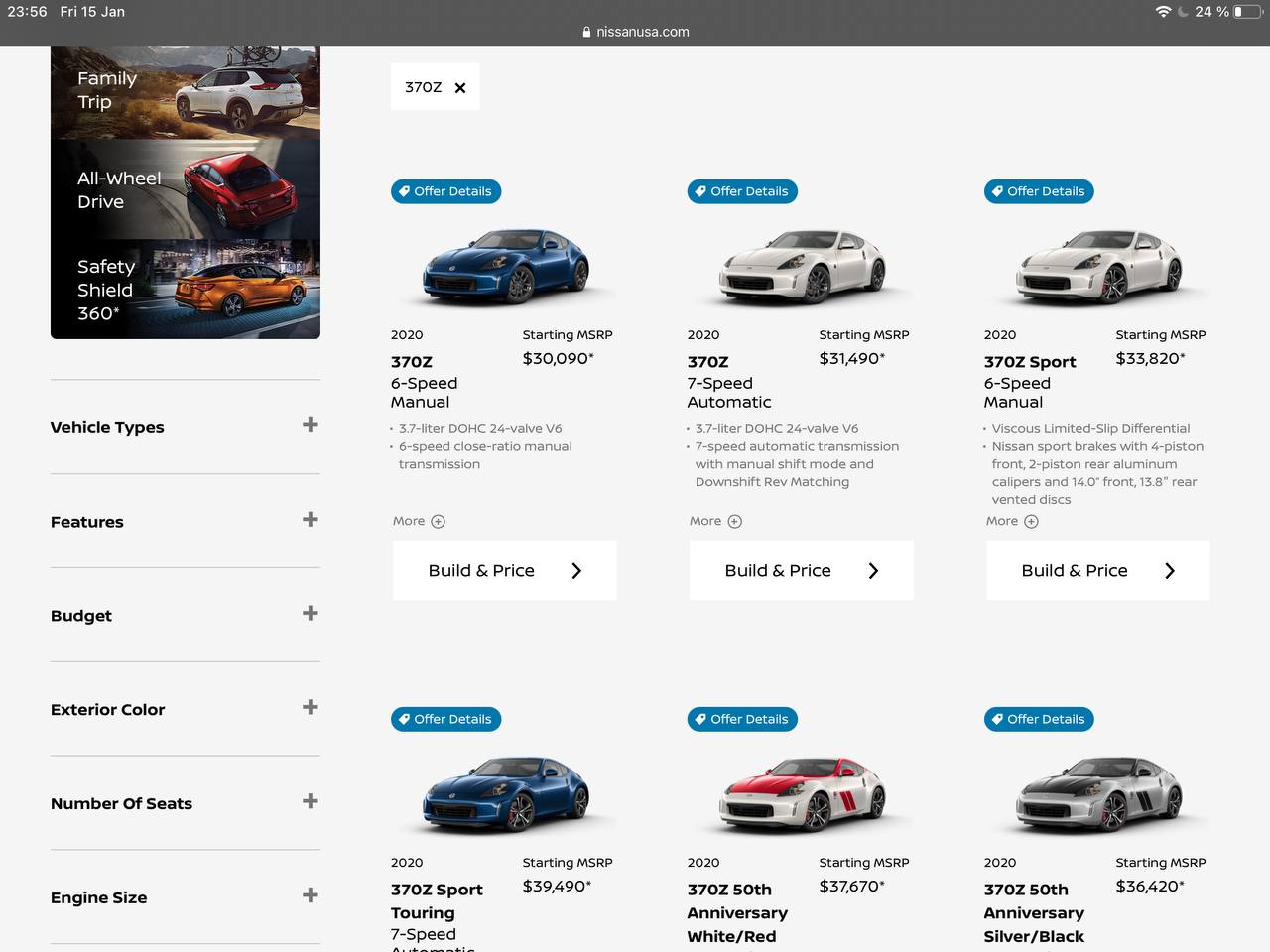Click the $37,670 starting MSRP price
Image resolution: width=1270 pixels, height=952 pixels.
[852, 886]
